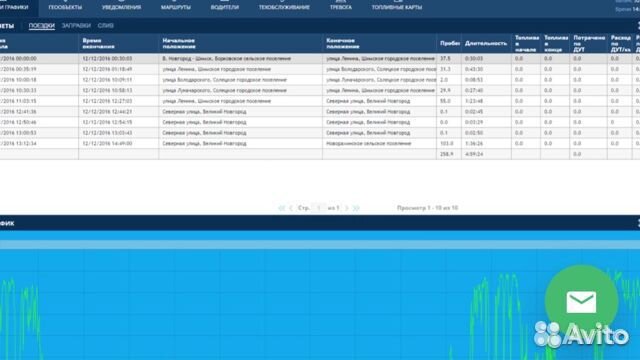
Task: Open the Техобслуживание section
Action: [x=284, y=6]
